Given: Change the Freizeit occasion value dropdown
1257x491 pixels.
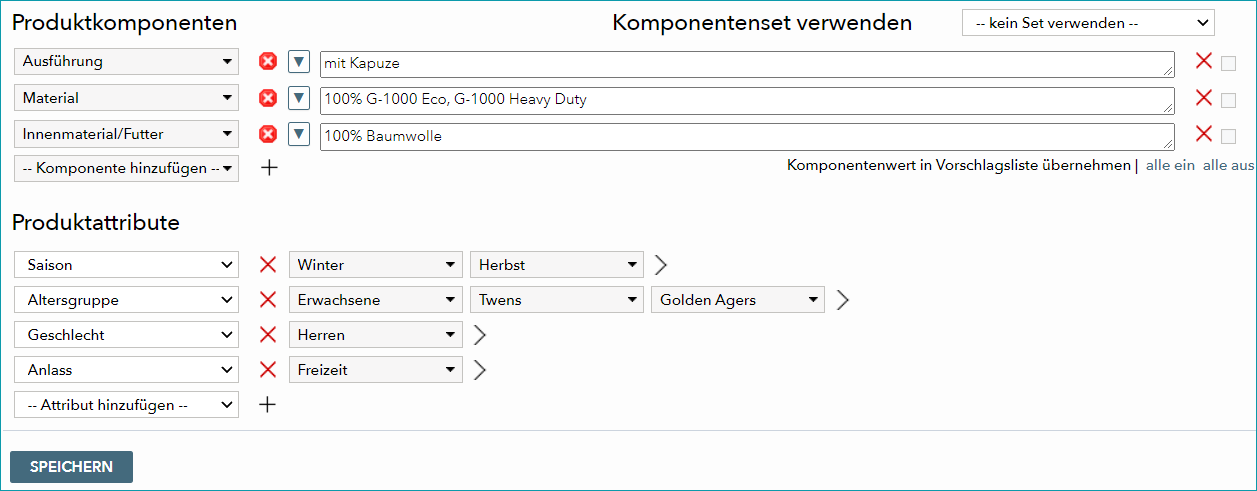Looking at the screenshot, I should click(376, 370).
